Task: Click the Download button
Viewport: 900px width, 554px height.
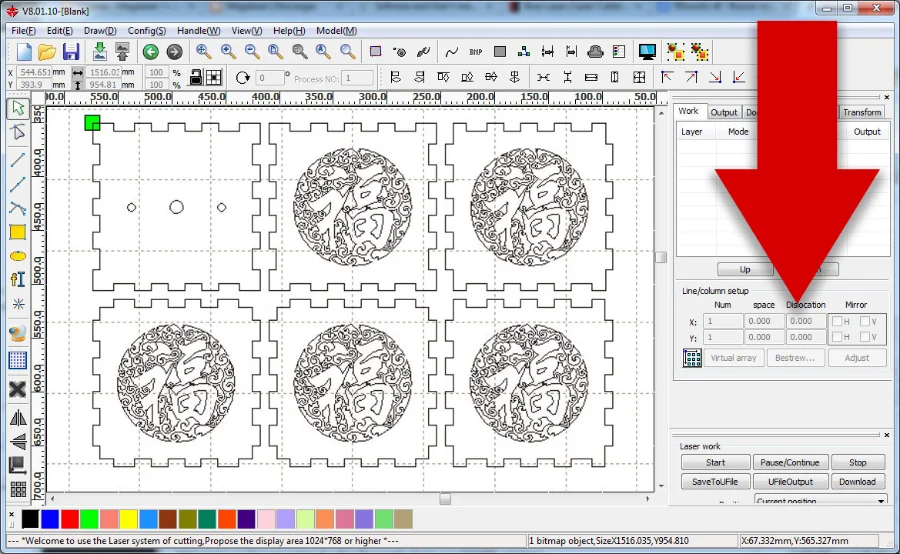Action: click(857, 481)
